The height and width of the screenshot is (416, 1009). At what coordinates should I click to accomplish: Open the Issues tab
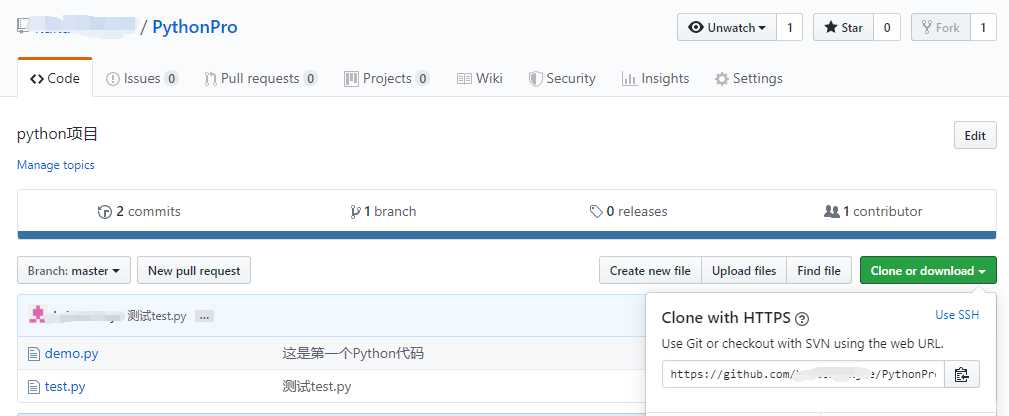142,79
